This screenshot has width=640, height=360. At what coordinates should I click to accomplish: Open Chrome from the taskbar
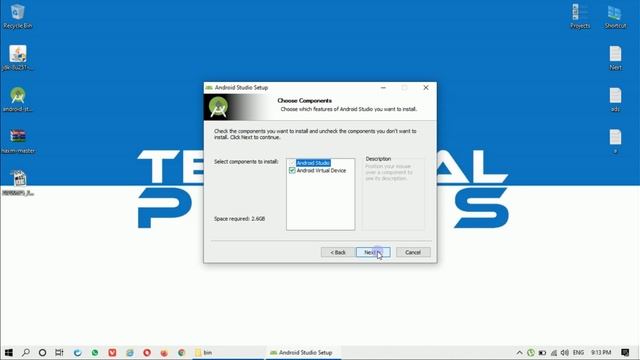tap(182, 352)
